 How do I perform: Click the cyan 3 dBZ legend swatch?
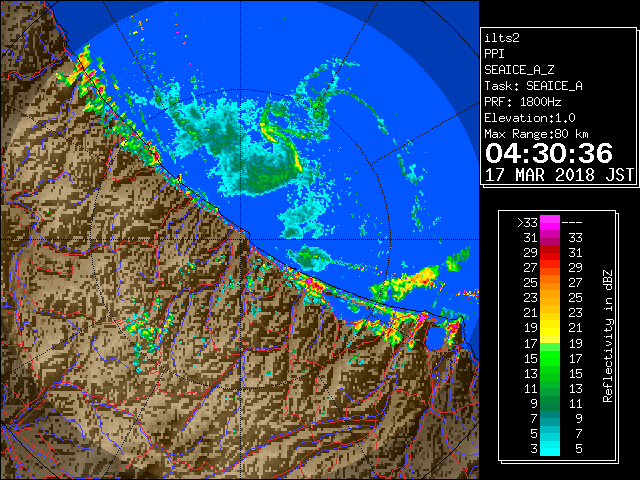[550, 448]
